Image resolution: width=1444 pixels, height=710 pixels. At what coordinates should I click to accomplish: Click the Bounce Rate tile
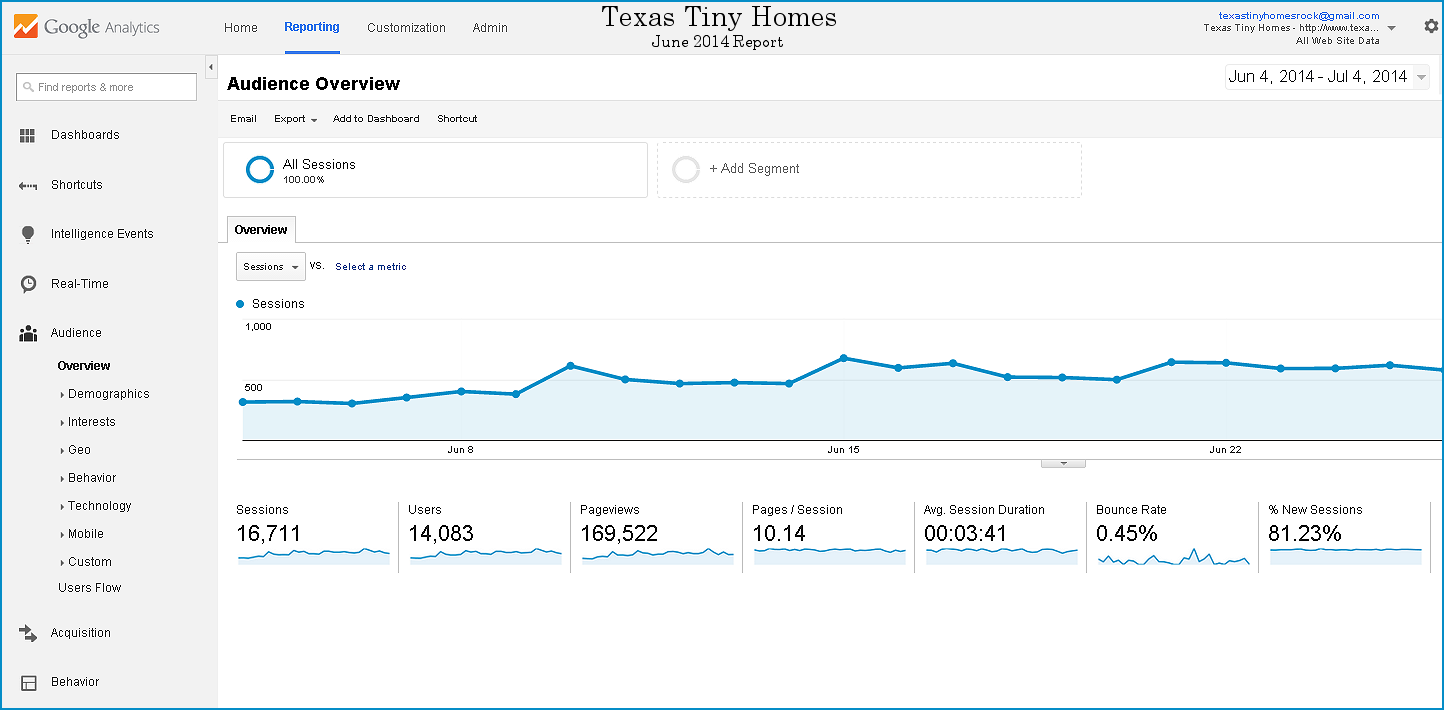click(x=1173, y=536)
